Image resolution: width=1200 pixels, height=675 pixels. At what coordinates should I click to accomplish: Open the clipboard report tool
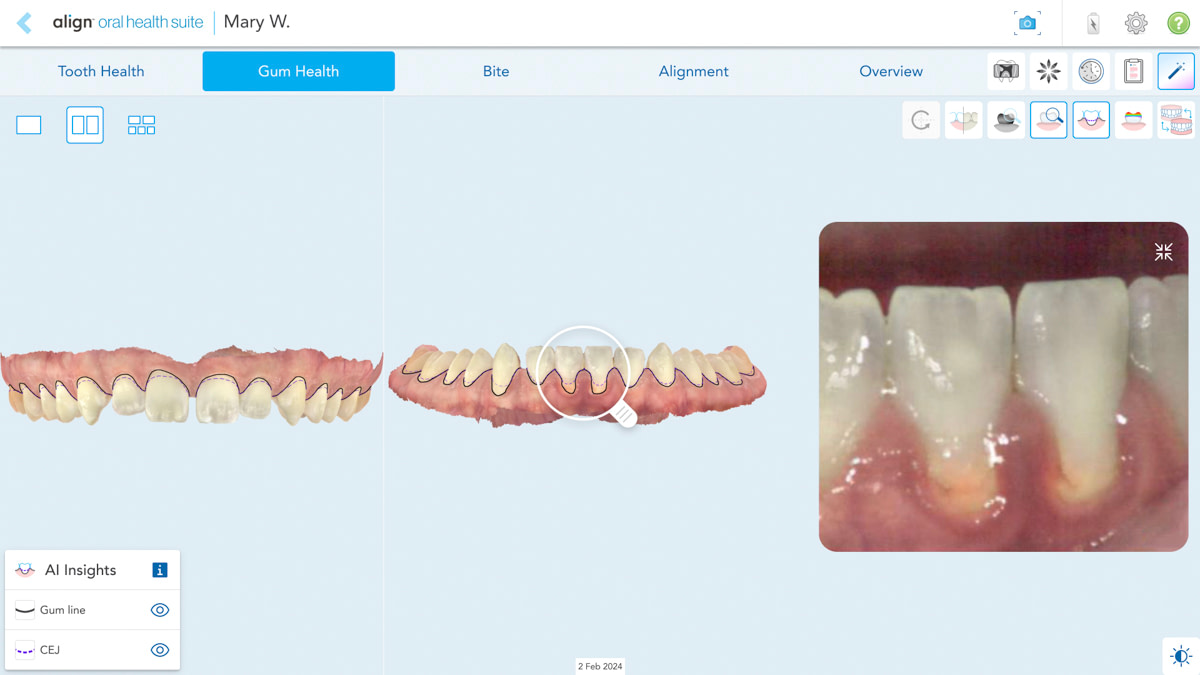pyautogui.click(x=1134, y=71)
